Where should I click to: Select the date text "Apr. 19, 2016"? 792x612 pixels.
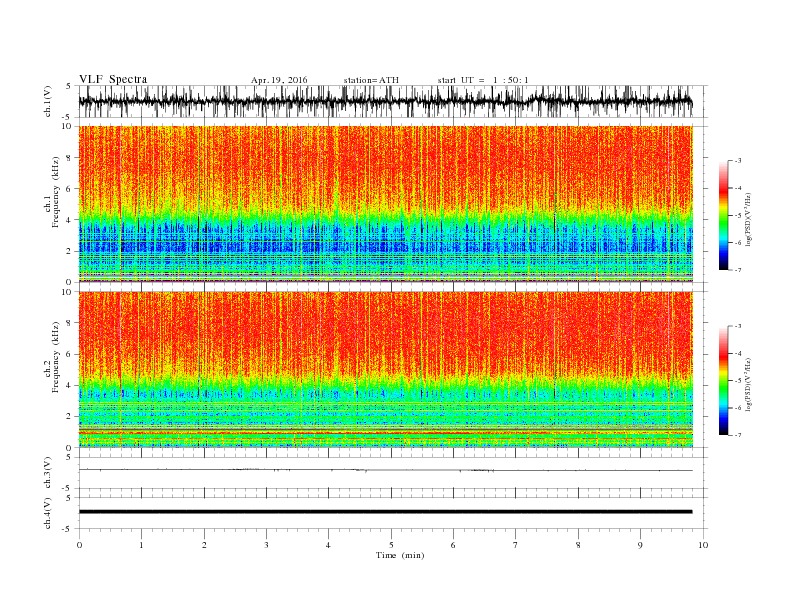point(279,80)
